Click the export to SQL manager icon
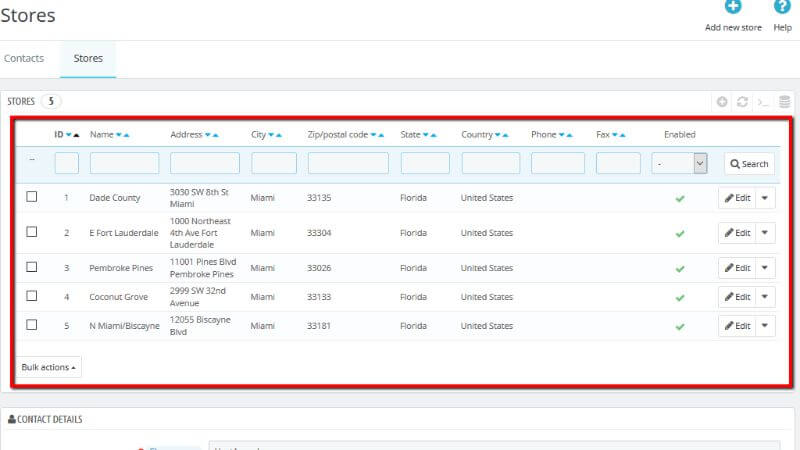800x450 pixels. coord(784,102)
